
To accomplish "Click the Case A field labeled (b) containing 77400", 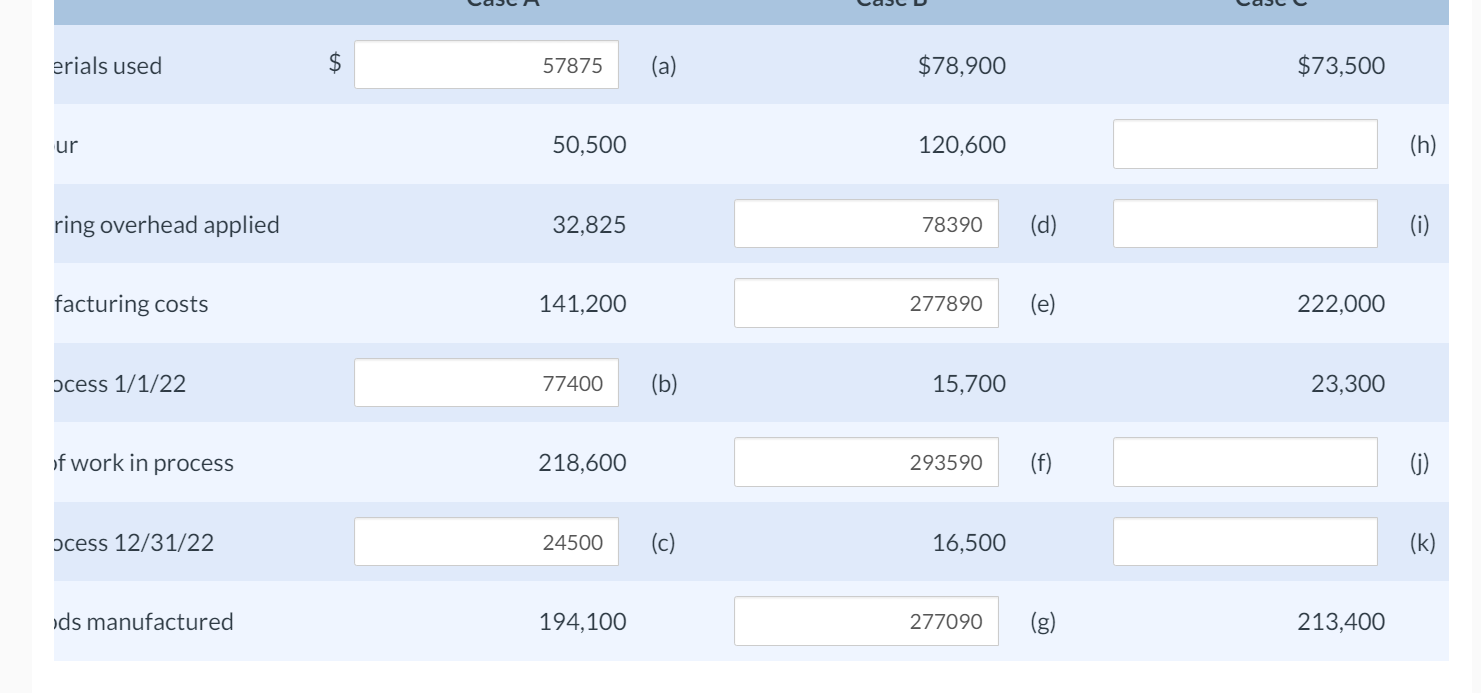I will tap(486, 382).
